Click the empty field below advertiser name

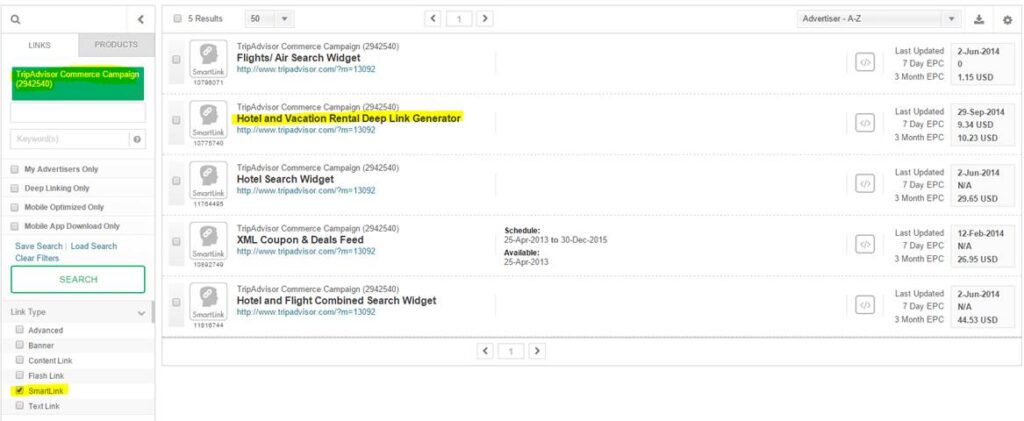pyautogui.click(x=78, y=112)
